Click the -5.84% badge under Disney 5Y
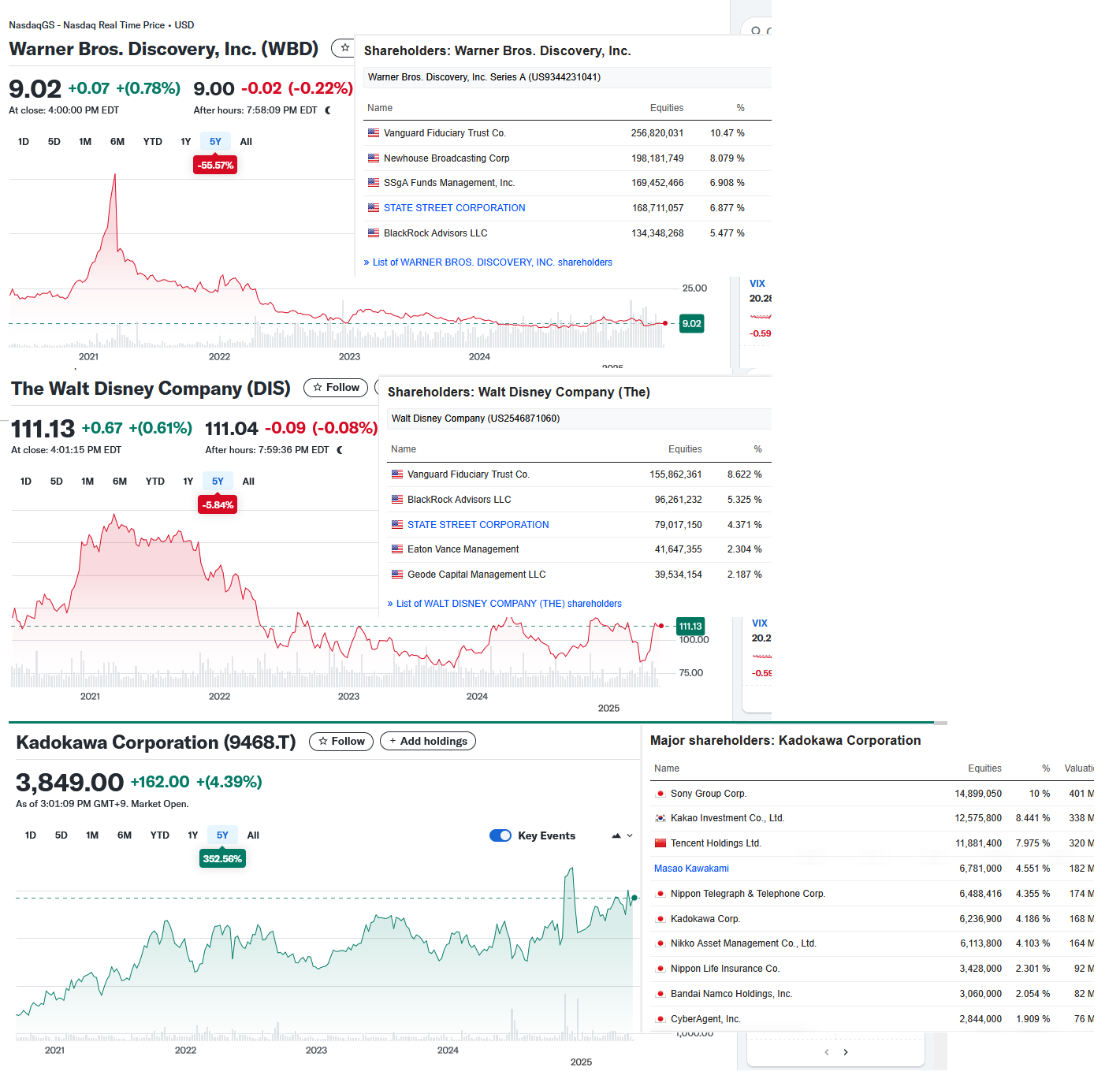1120x1079 pixels. (x=218, y=505)
